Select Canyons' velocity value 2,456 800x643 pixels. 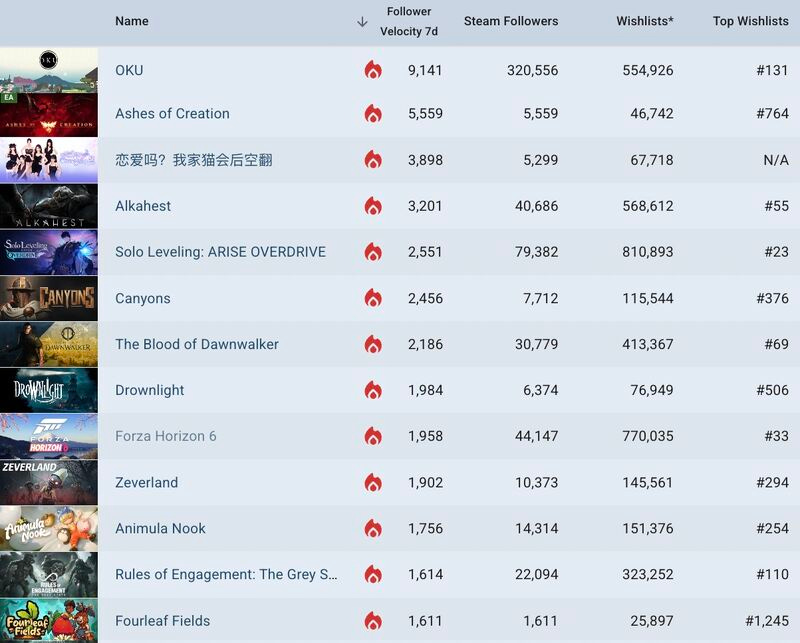coord(425,299)
